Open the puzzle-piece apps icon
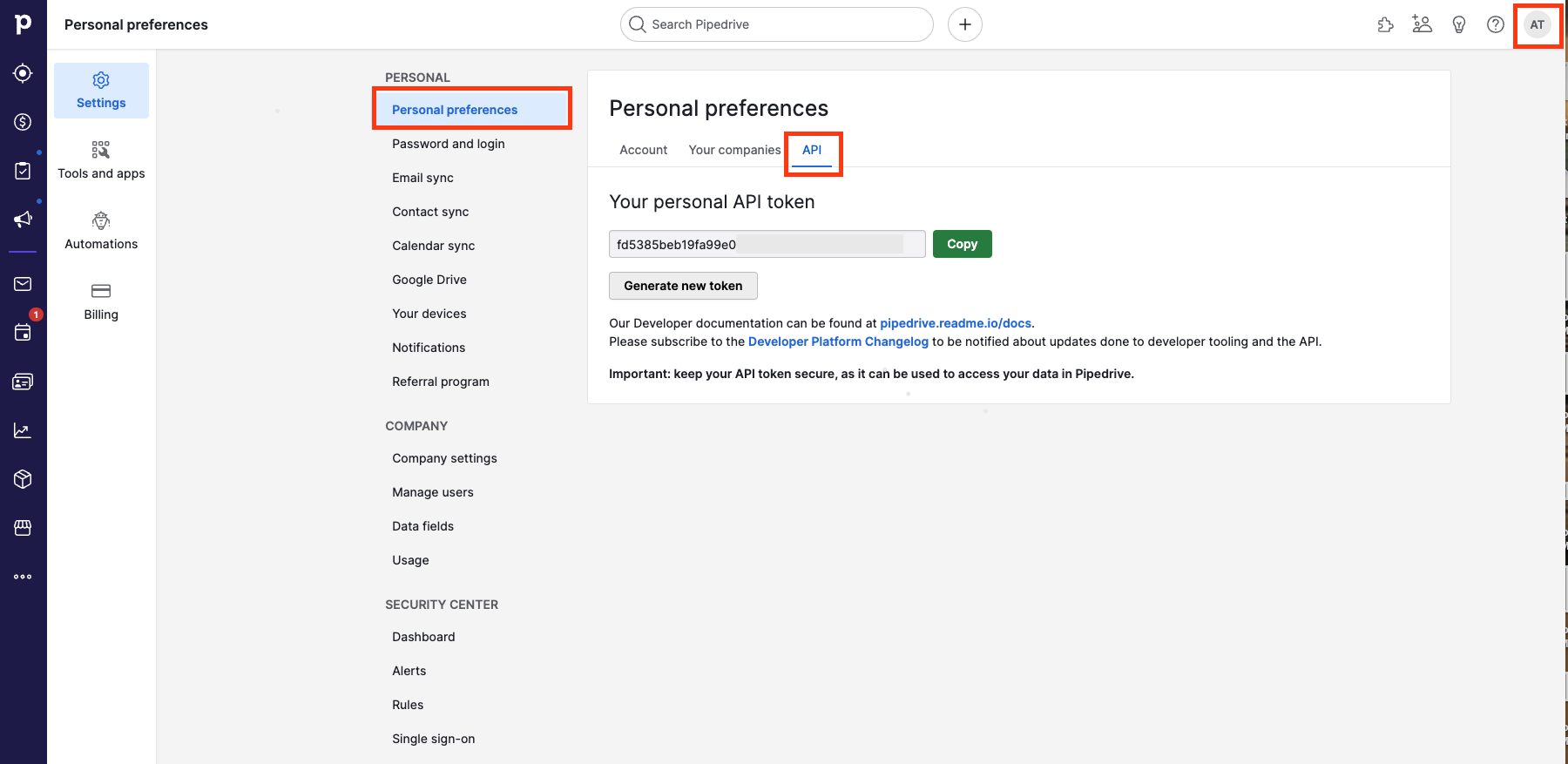The height and width of the screenshot is (764, 1568). click(1386, 24)
